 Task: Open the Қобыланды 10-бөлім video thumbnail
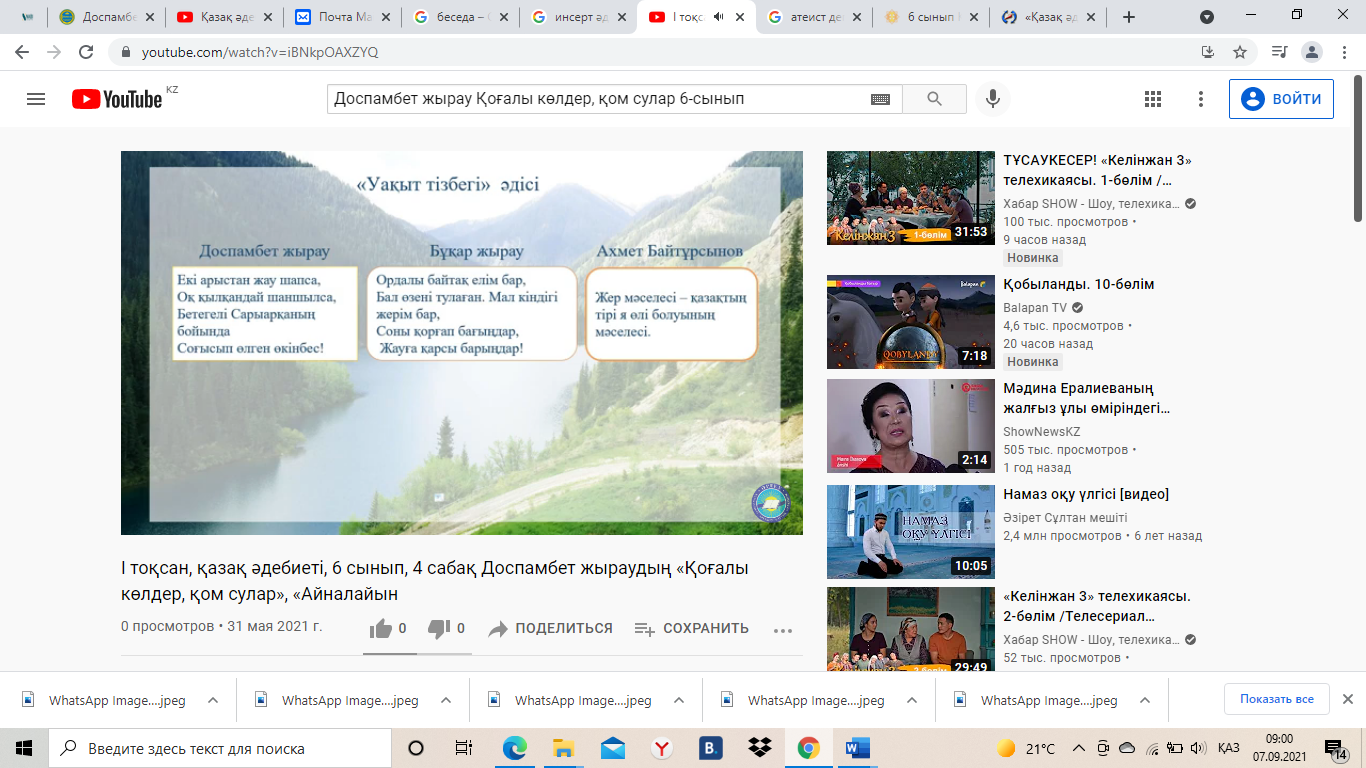coord(910,322)
